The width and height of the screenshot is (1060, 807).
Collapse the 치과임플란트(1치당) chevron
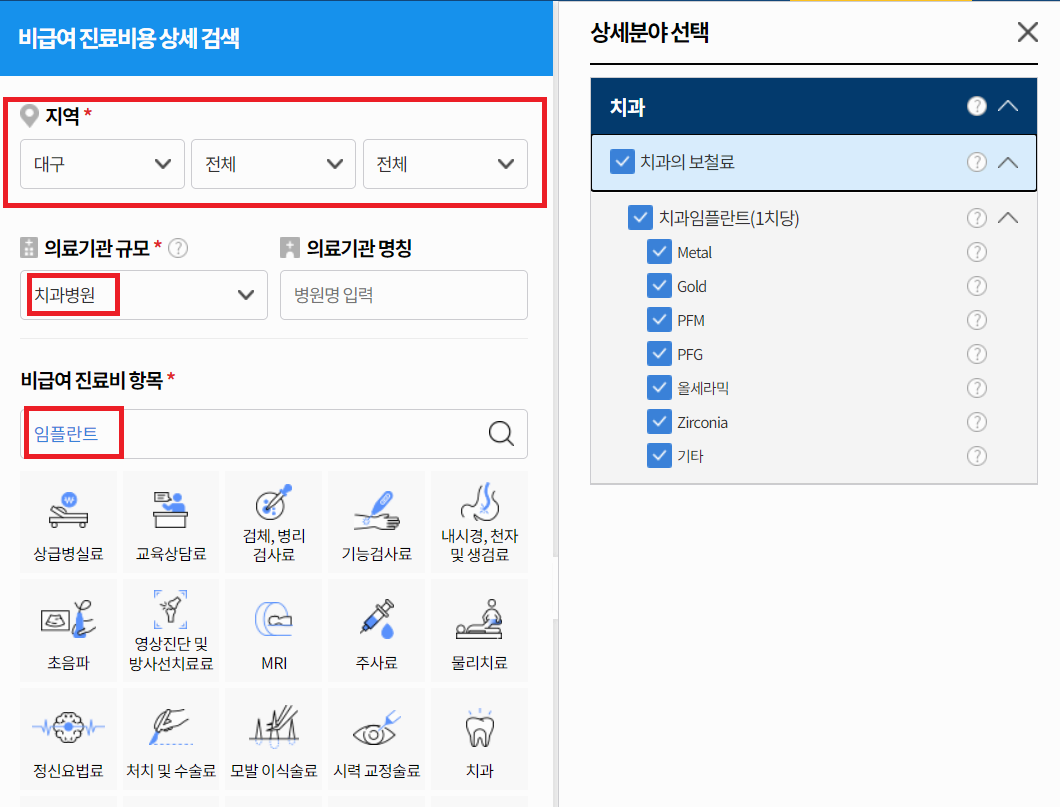pyautogui.click(x=1007, y=218)
